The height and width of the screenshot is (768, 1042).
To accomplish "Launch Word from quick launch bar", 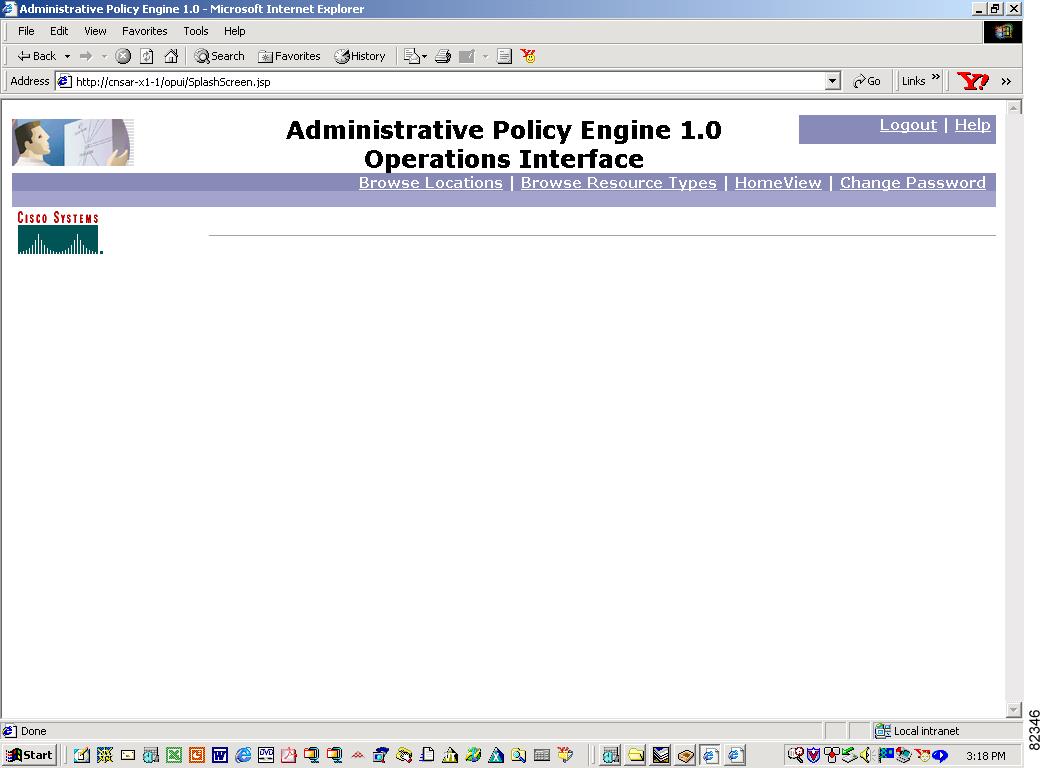I will tap(220, 755).
